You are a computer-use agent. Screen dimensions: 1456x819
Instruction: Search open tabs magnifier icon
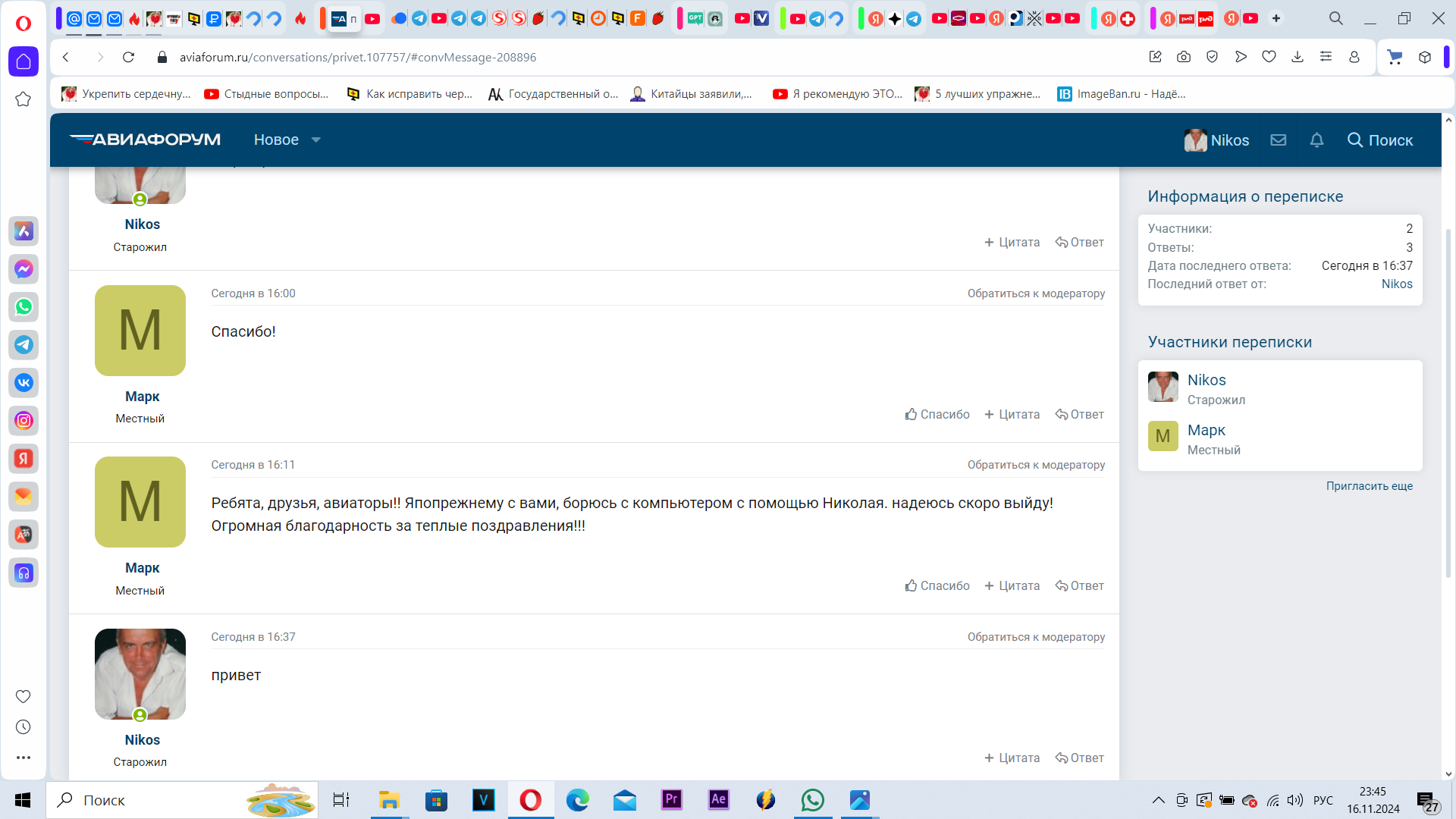point(1335,18)
